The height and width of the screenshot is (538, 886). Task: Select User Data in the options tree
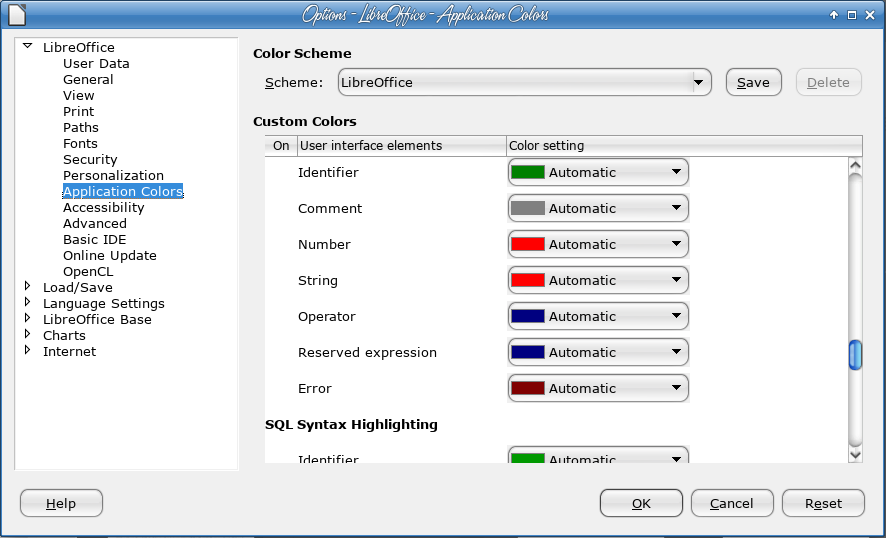[x=96, y=63]
